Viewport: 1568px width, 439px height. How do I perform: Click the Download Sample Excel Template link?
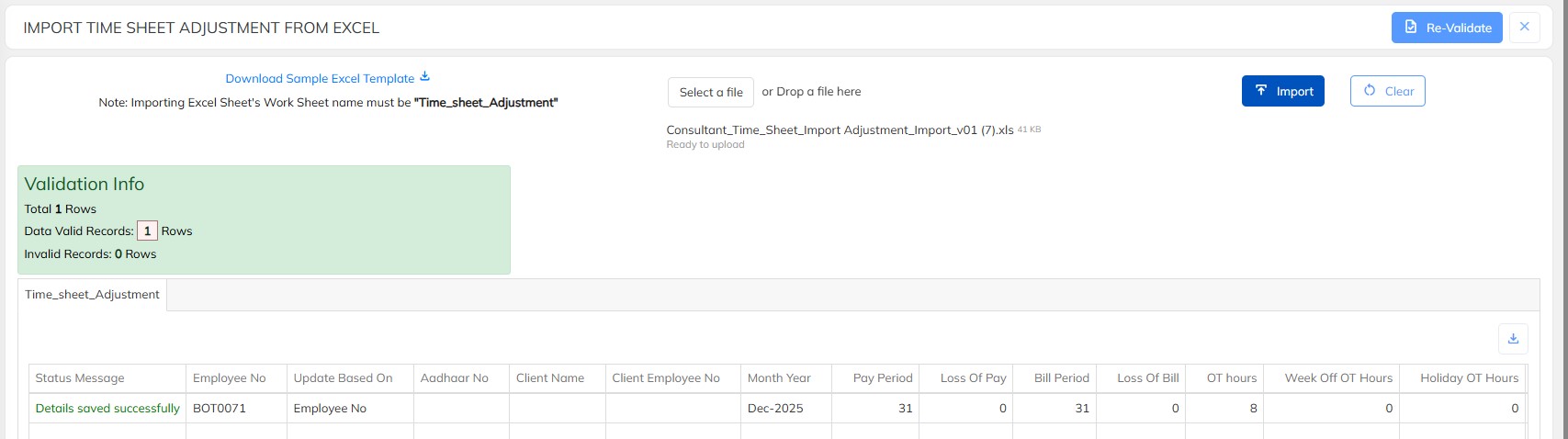(320, 79)
